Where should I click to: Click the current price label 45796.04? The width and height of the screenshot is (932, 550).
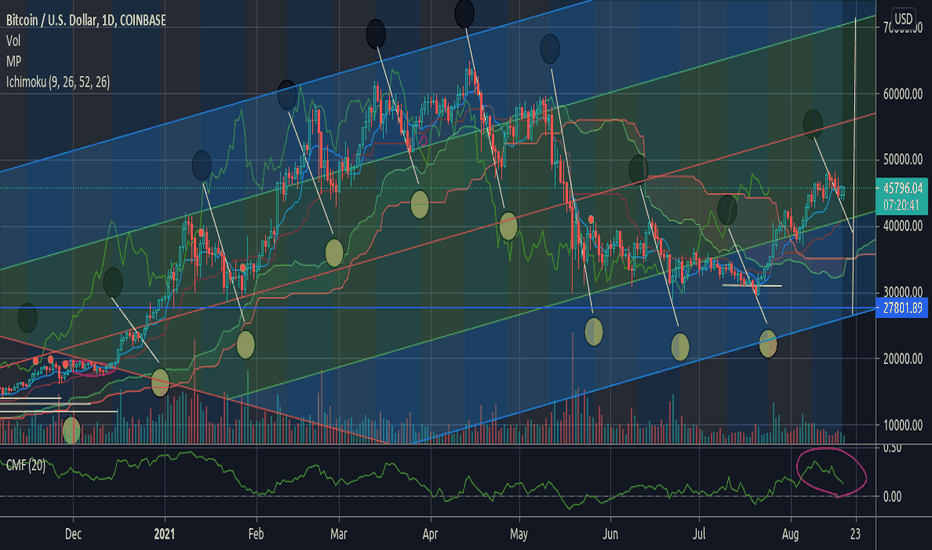(x=902, y=188)
